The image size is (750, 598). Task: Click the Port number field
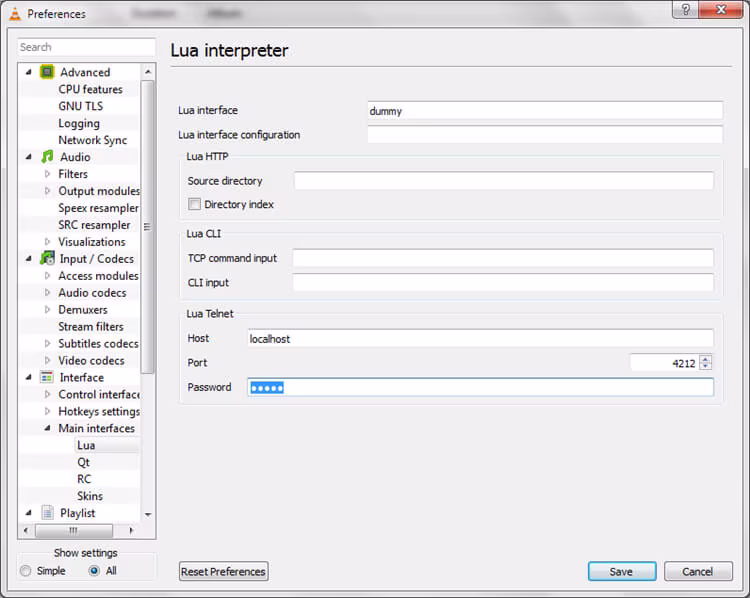pos(664,363)
